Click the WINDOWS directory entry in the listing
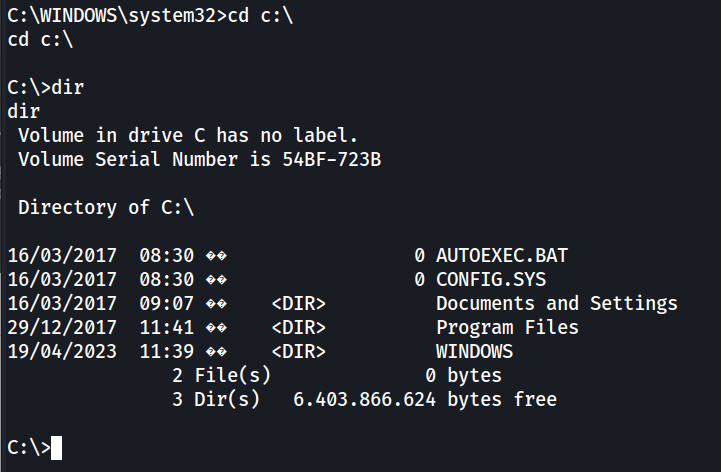The image size is (721, 472). coord(474,351)
